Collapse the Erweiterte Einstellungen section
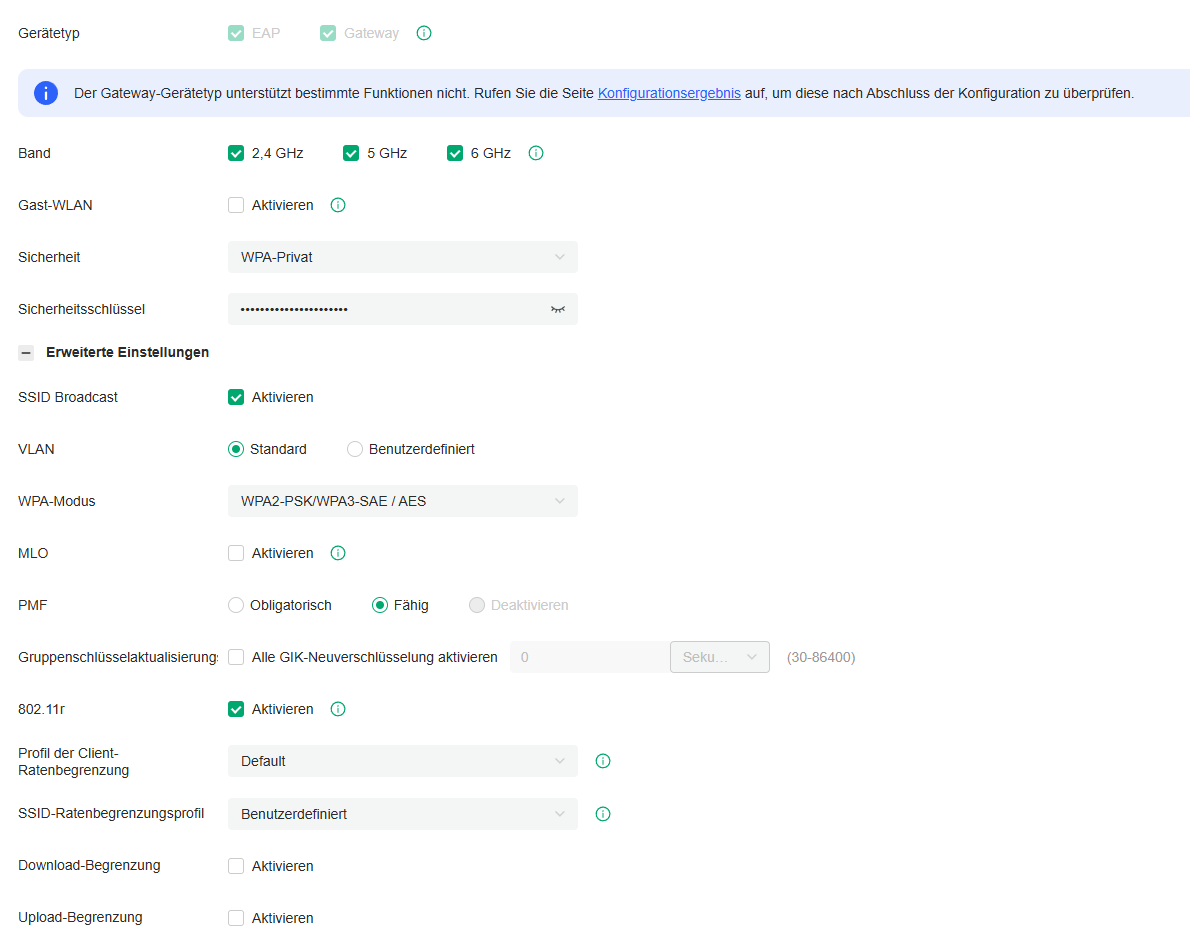 25,352
